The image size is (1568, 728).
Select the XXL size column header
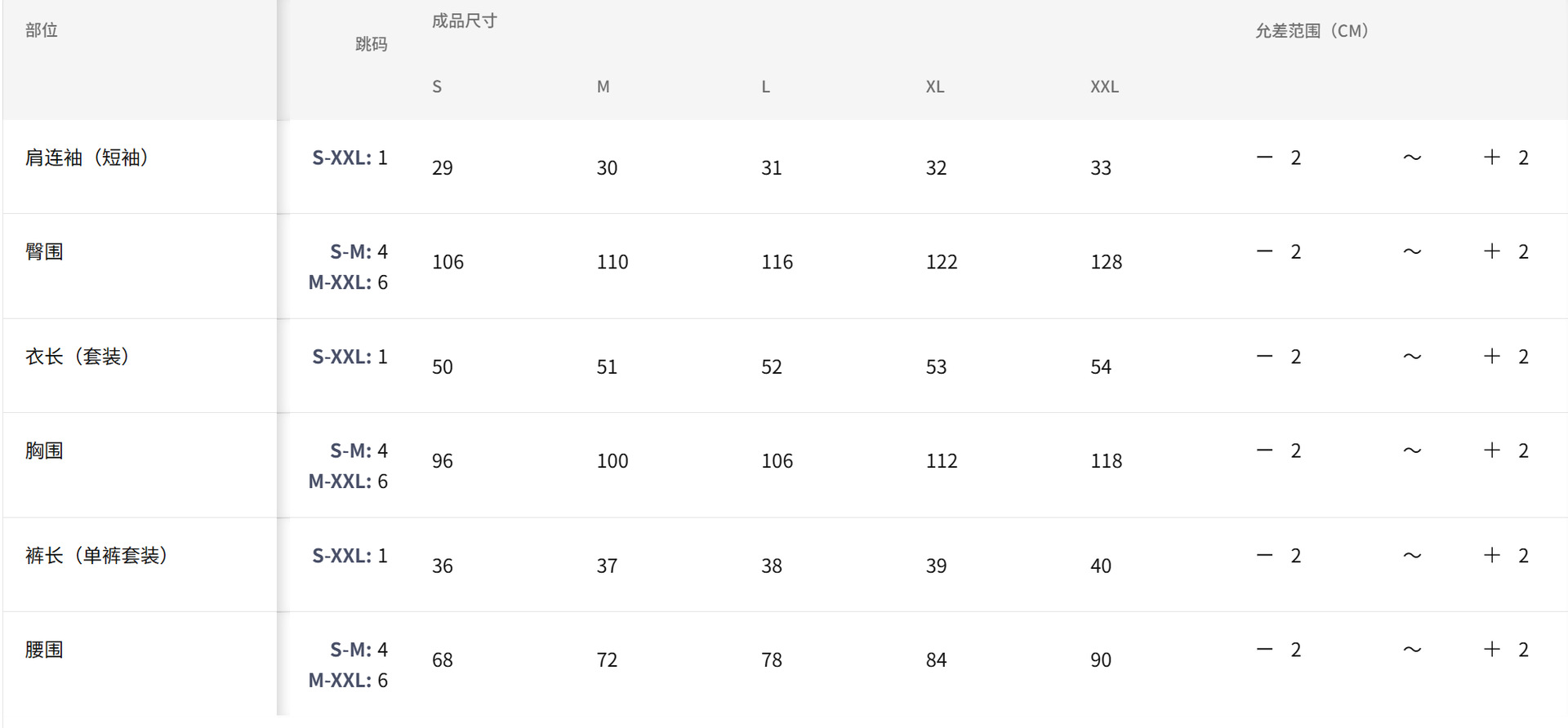pos(1104,87)
